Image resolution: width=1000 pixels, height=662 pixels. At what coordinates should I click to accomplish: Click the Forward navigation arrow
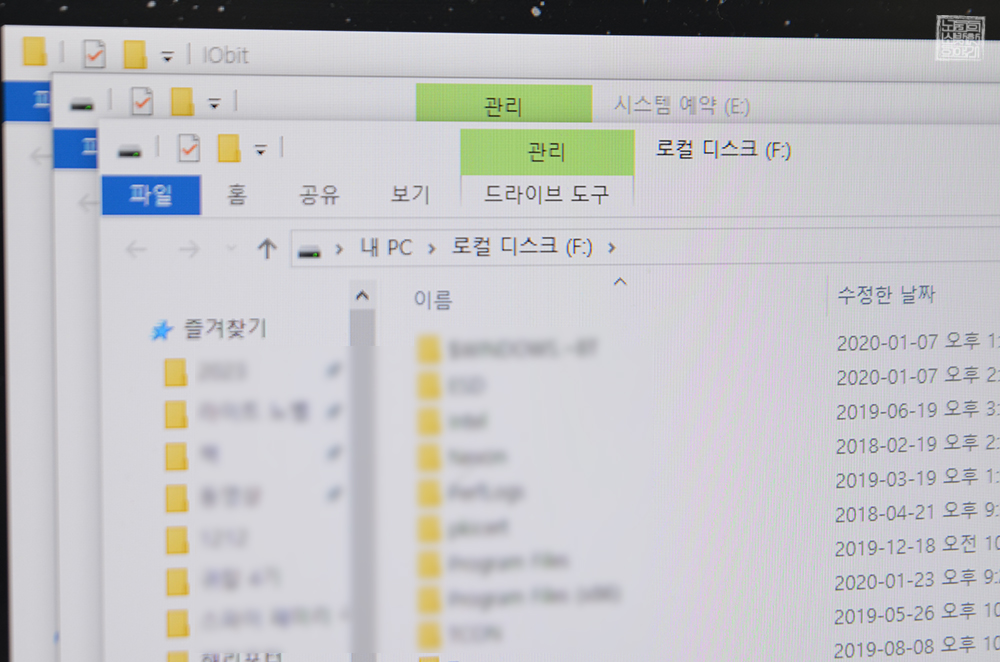click(x=189, y=249)
